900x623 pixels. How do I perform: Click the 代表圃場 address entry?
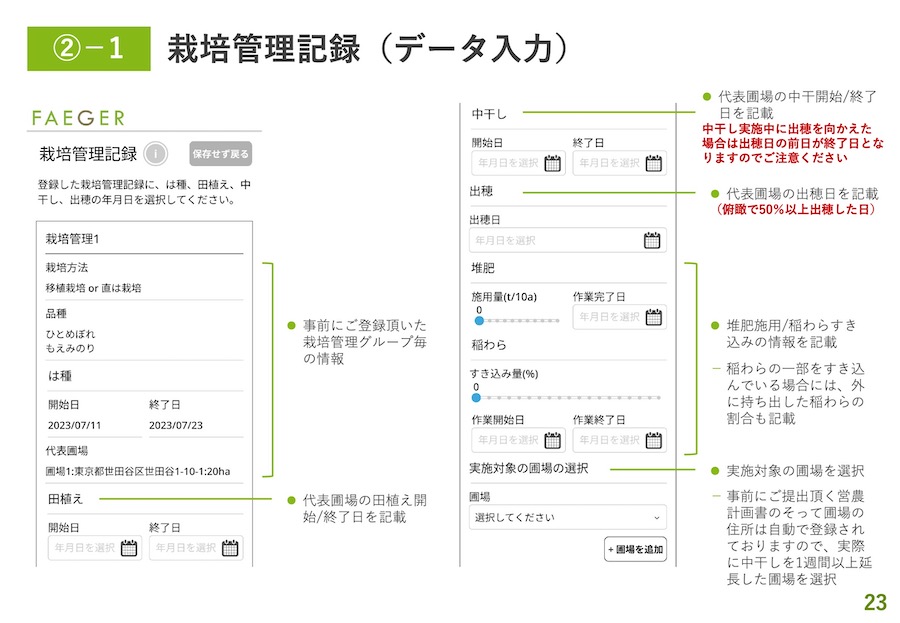pos(138,471)
